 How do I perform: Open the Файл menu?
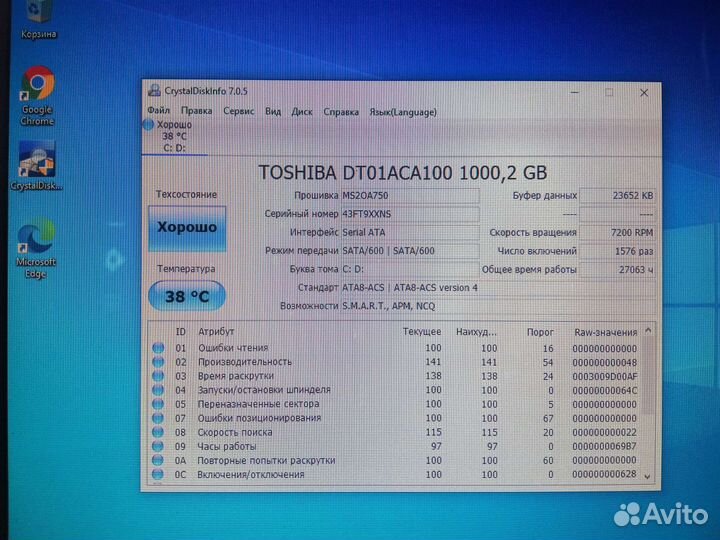(158, 111)
